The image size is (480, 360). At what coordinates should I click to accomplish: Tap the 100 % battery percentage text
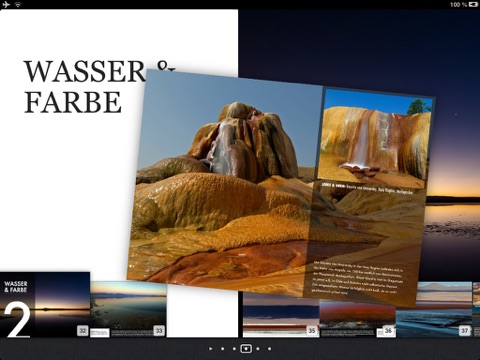point(459,4)
